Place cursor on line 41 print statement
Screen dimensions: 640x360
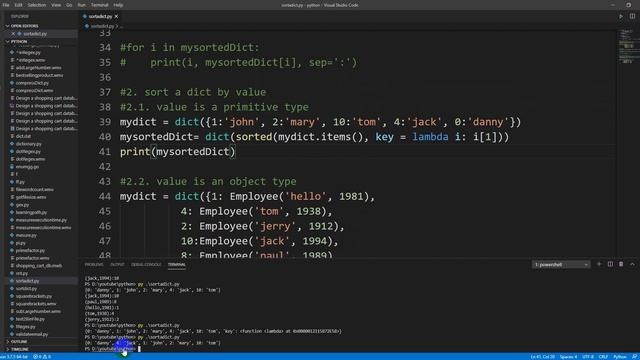point(178,152)
